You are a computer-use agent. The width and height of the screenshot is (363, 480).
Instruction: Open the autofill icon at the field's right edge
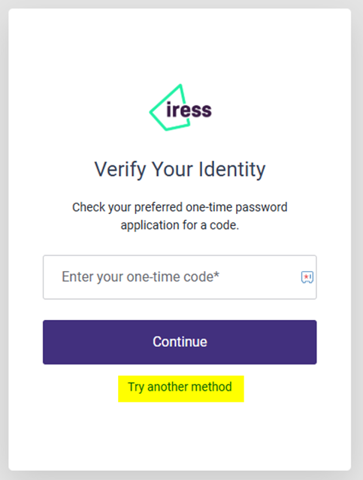[x=307, y=277]
